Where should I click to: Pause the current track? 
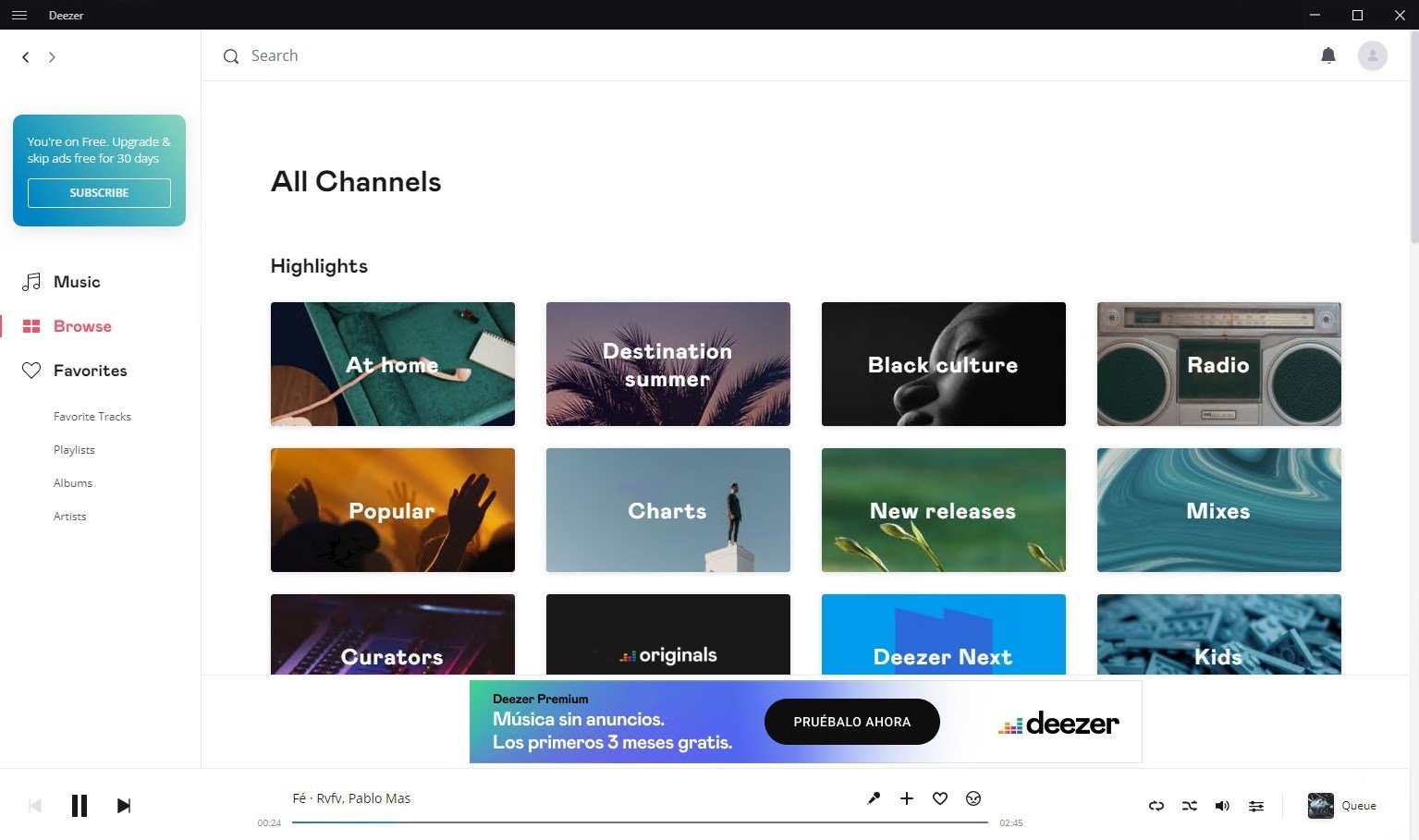(80, 806)
